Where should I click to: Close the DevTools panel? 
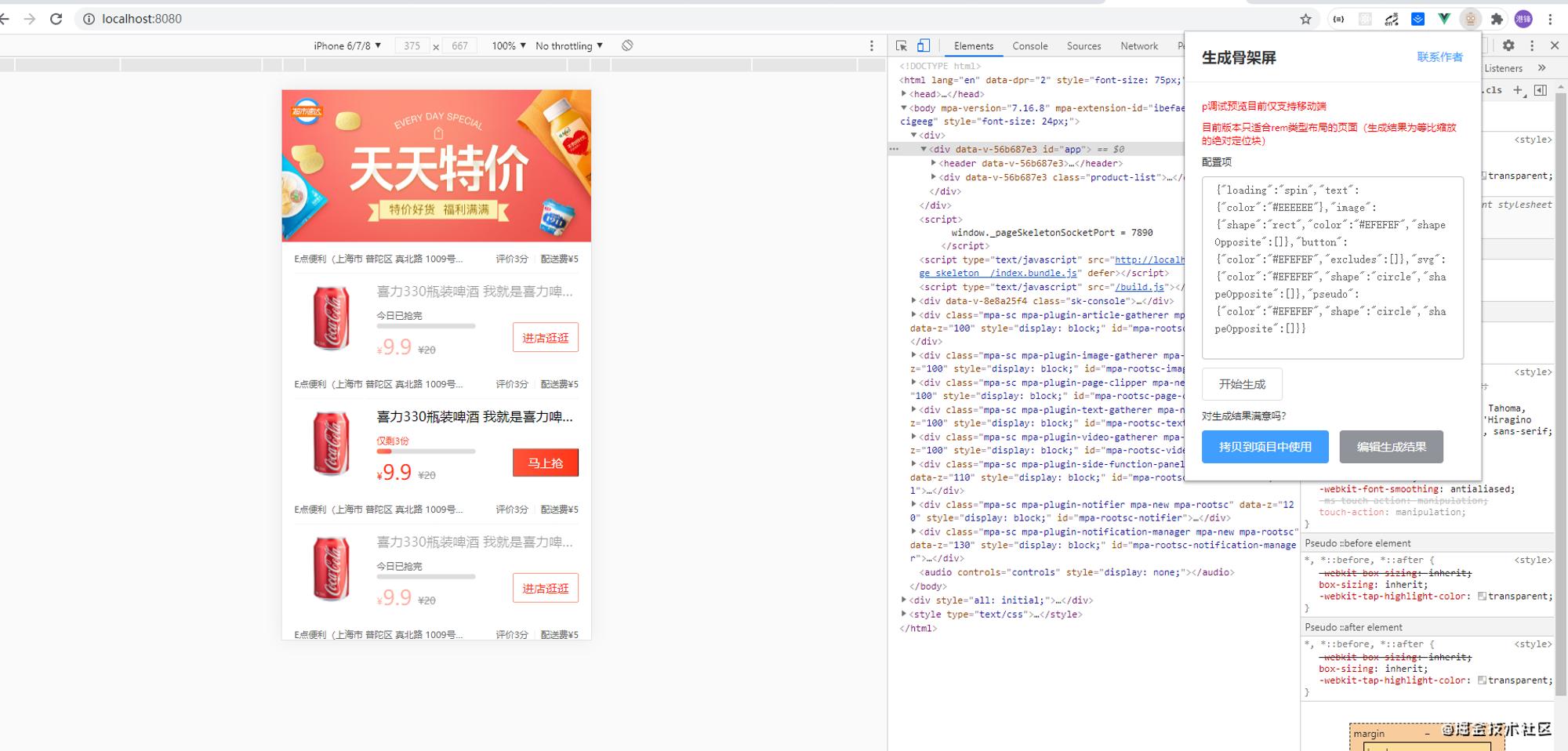pos(1555,45)
